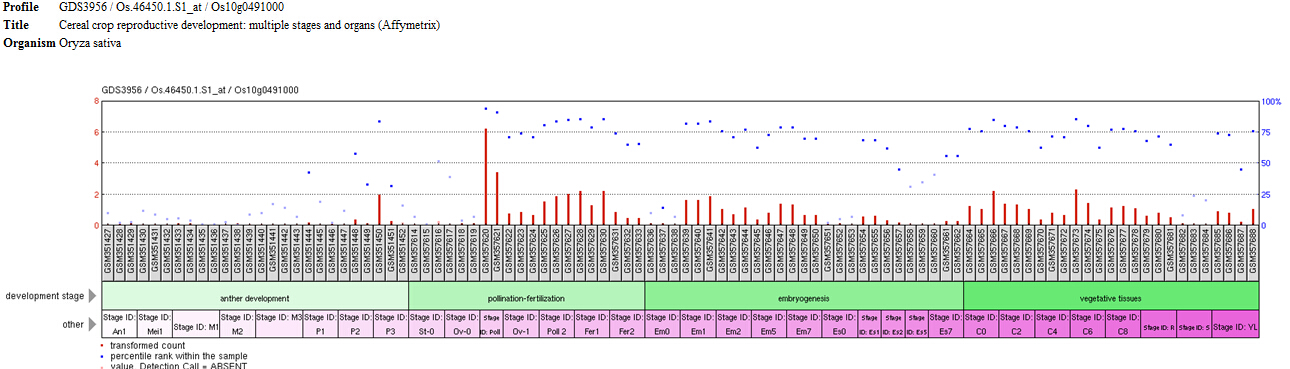The height and width of the screenshot is (369, 1290).
Task: Click the Stage ID Es7 cell
Action: click(x=946, y=324)
